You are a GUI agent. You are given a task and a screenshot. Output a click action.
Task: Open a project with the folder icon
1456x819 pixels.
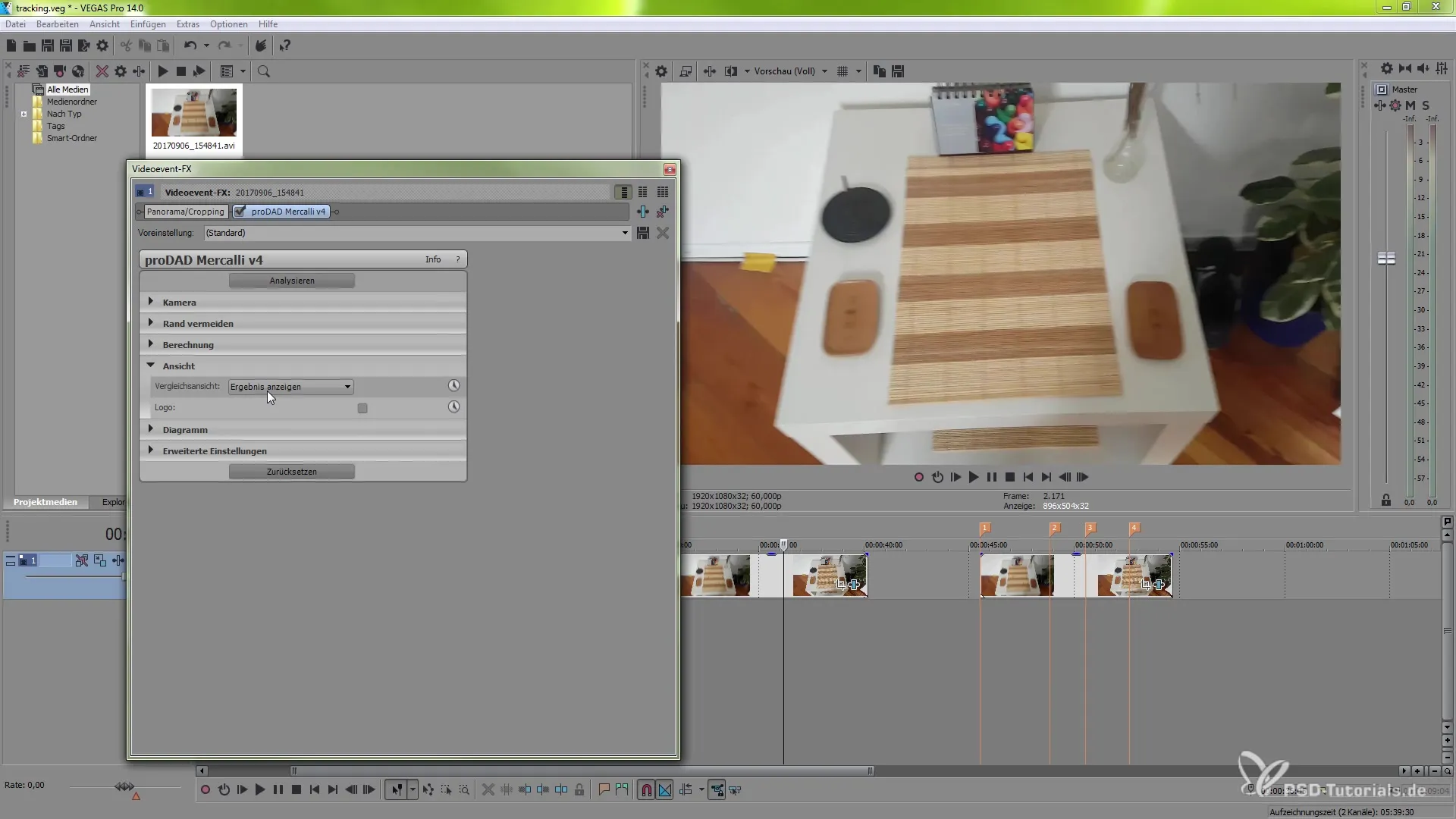pos(29,45)
